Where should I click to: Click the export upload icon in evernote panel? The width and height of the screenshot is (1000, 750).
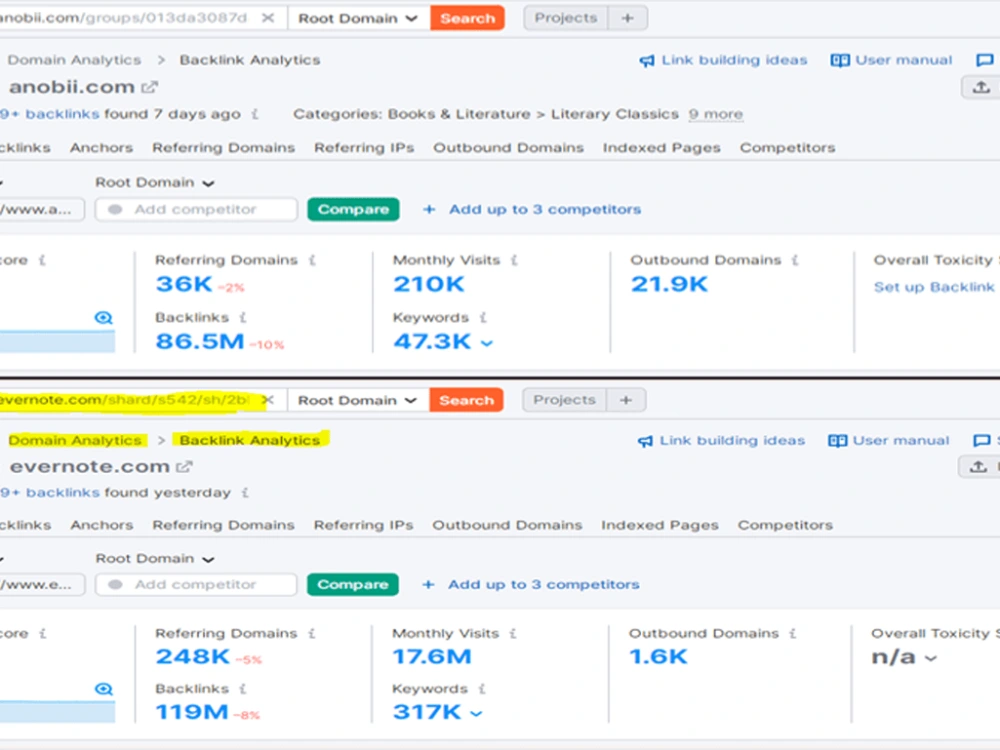978,467
